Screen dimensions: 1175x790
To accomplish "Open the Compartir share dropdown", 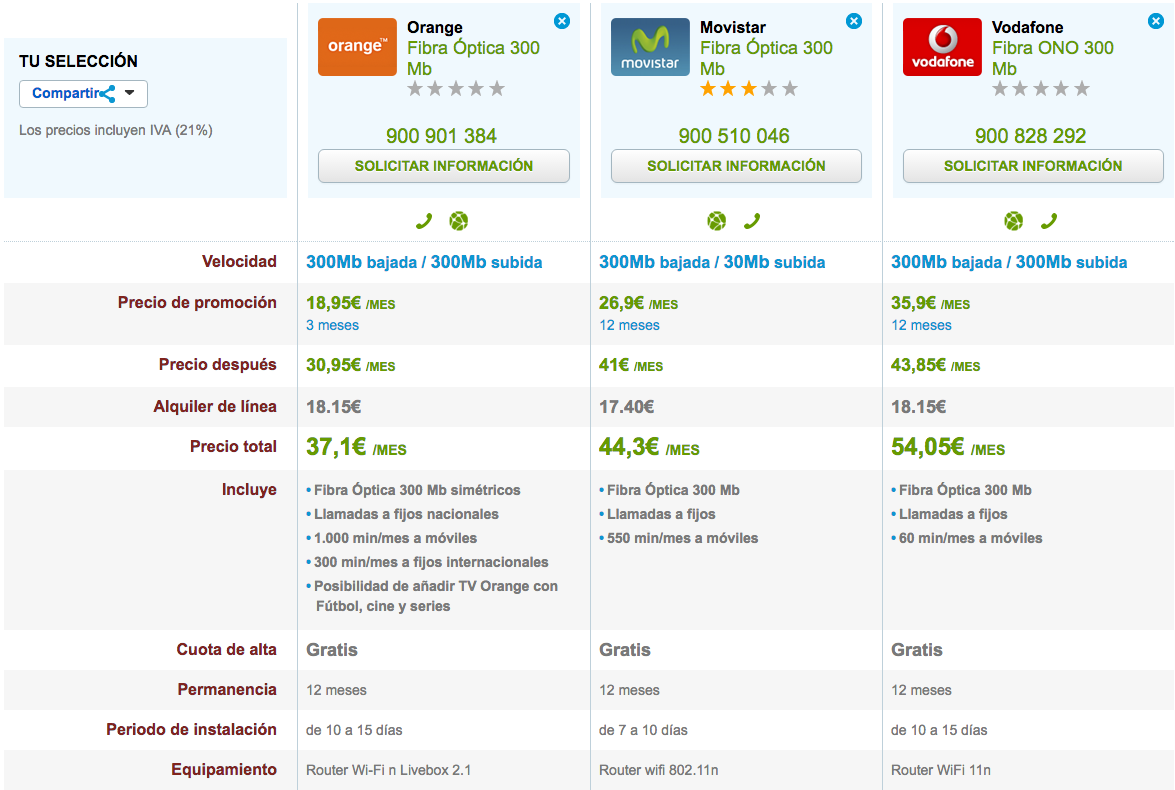I will (83, 94).
